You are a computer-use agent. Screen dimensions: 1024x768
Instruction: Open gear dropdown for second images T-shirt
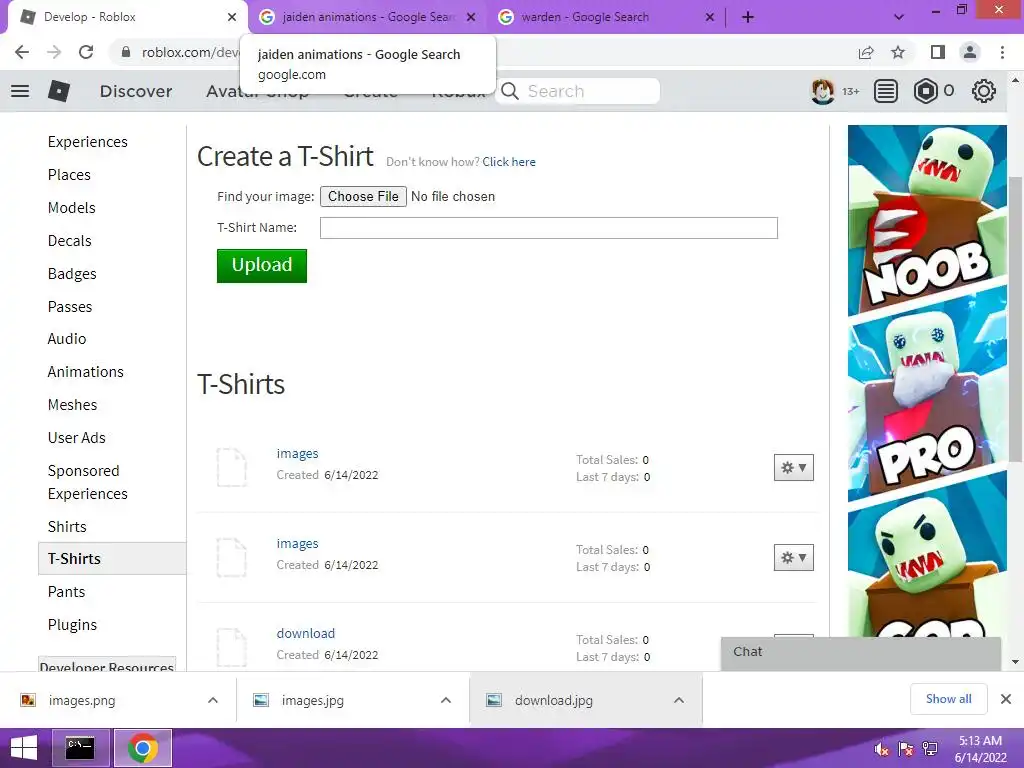click(x=793, y=558)
